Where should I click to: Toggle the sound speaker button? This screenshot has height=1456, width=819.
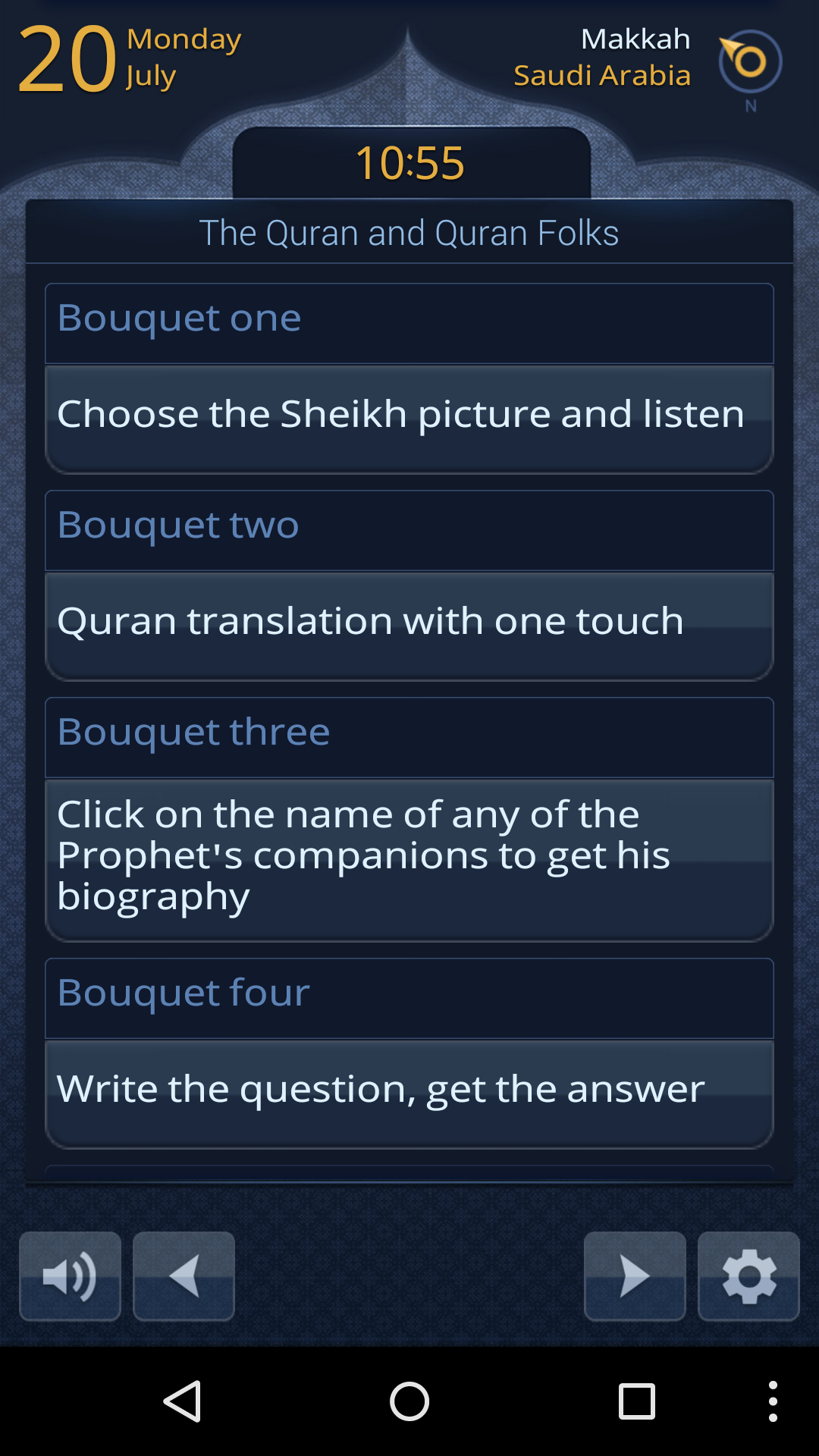point(70,1276)
